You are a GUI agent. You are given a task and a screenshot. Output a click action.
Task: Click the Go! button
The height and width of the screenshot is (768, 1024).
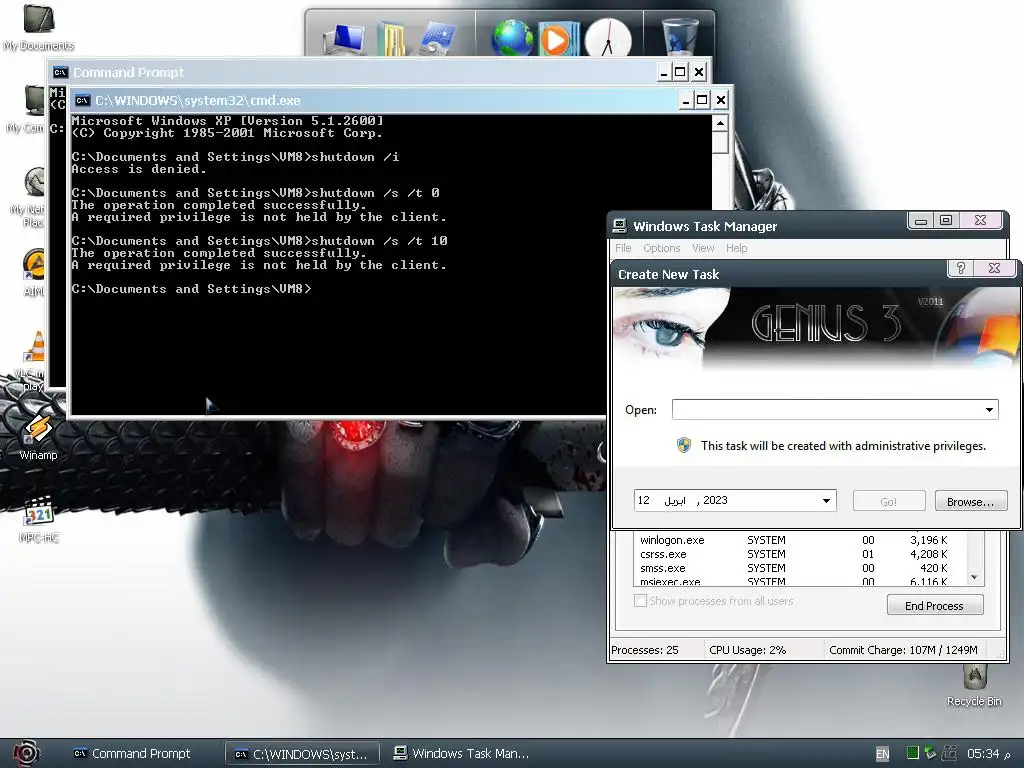[x=889, y=501]
